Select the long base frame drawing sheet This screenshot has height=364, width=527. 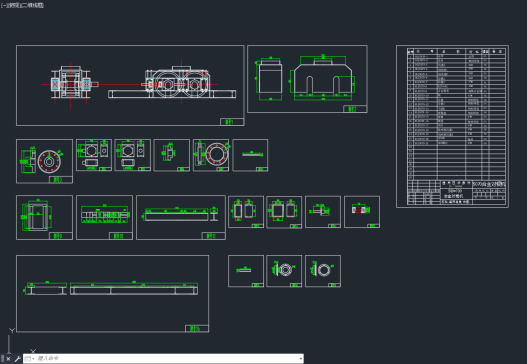coord(112,293)
